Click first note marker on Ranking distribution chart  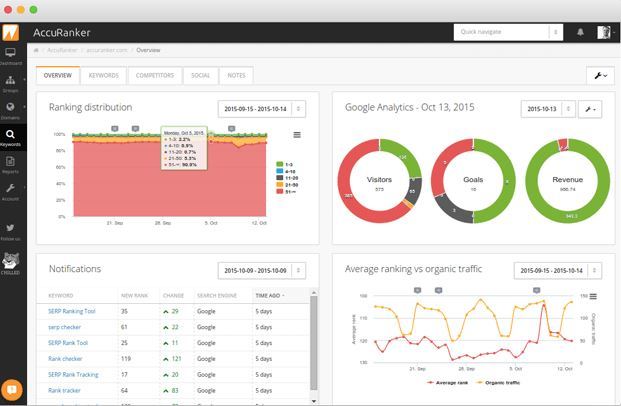(x=114, y=128)
